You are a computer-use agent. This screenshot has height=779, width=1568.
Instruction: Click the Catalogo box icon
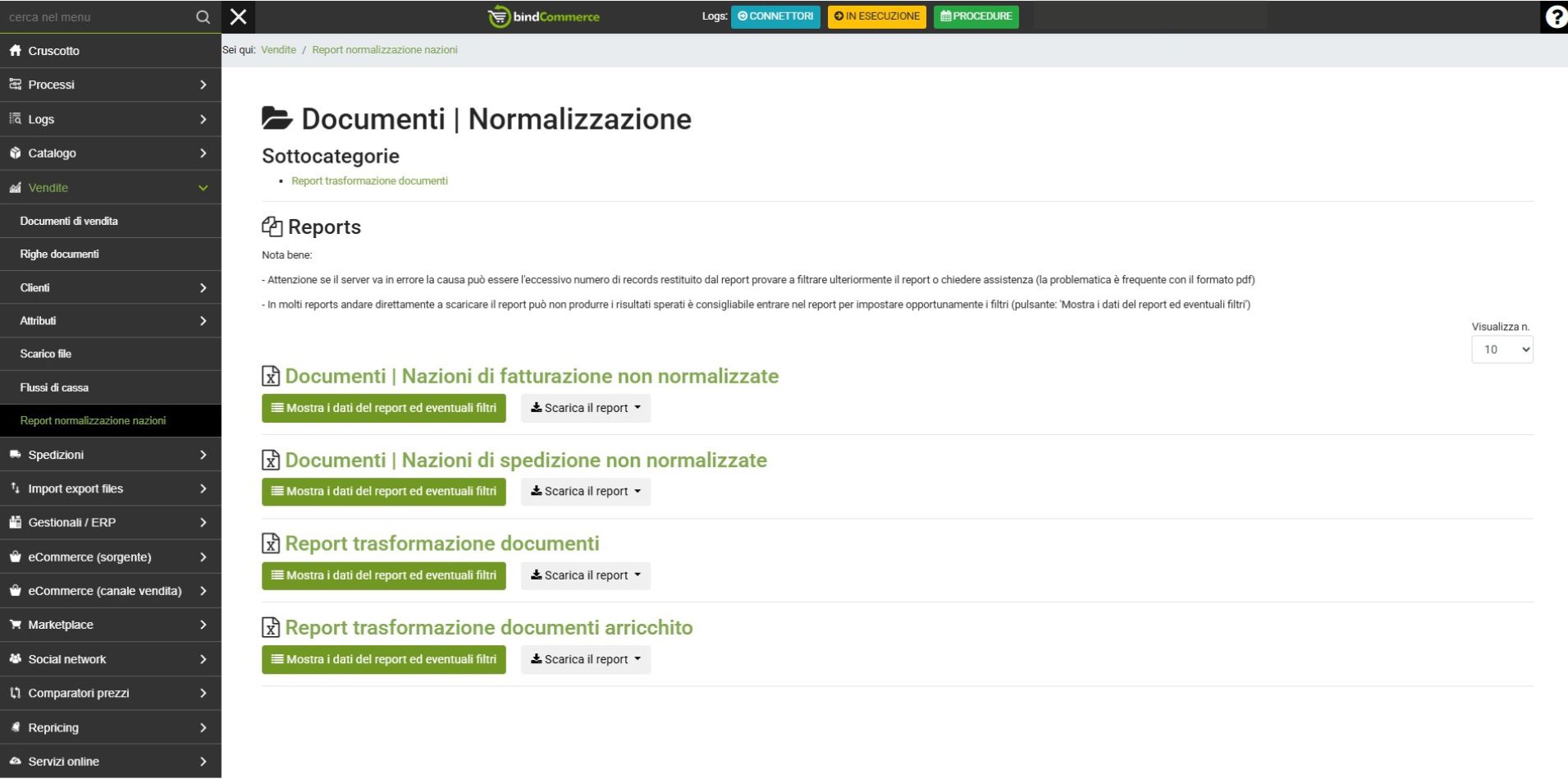pyautogui.click(x=16, y=154)
